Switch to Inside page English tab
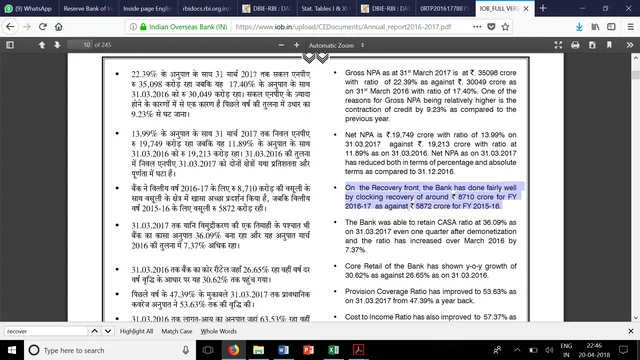Screen dimensions: 640x360 [x=147, y=9]
